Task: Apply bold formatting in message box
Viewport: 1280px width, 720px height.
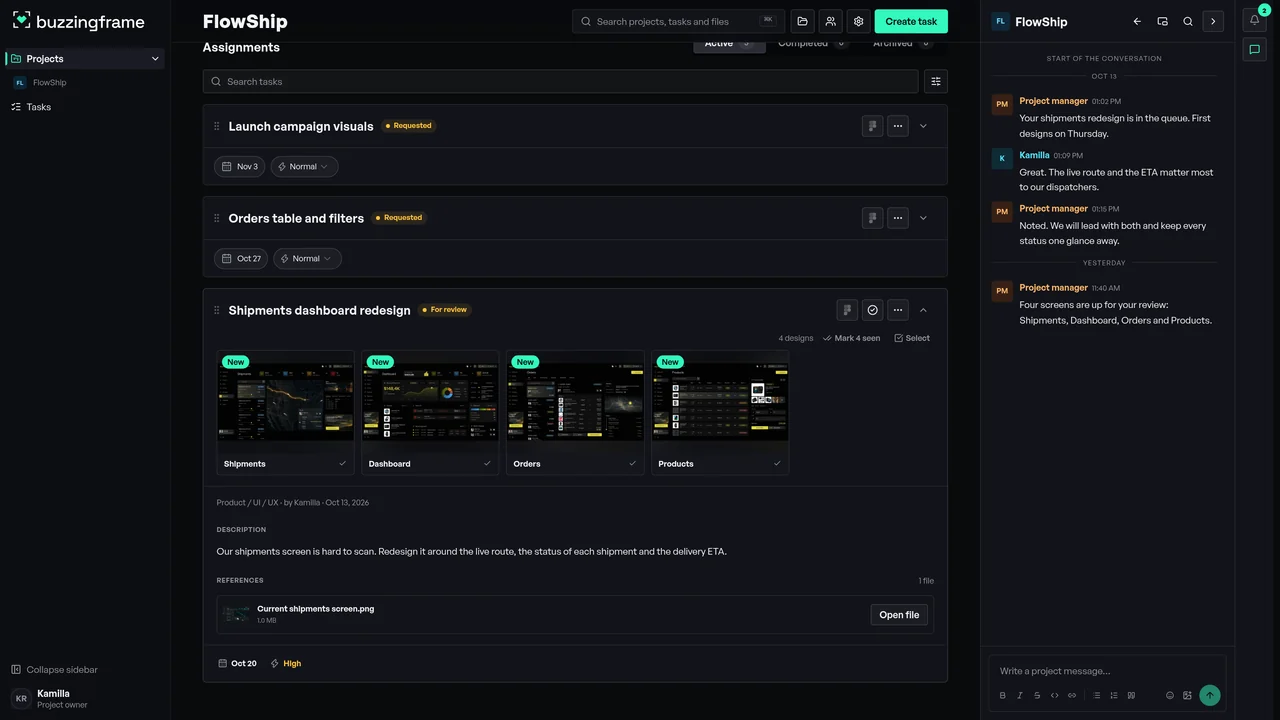Action: pyautogui.click(x=1003, y=695)
